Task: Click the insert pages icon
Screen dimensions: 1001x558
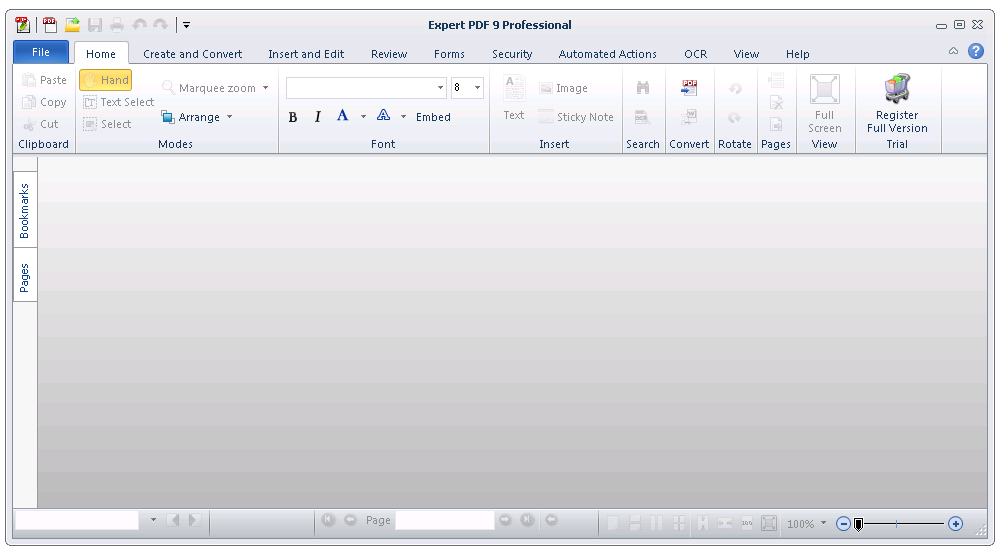Action: 776,80
